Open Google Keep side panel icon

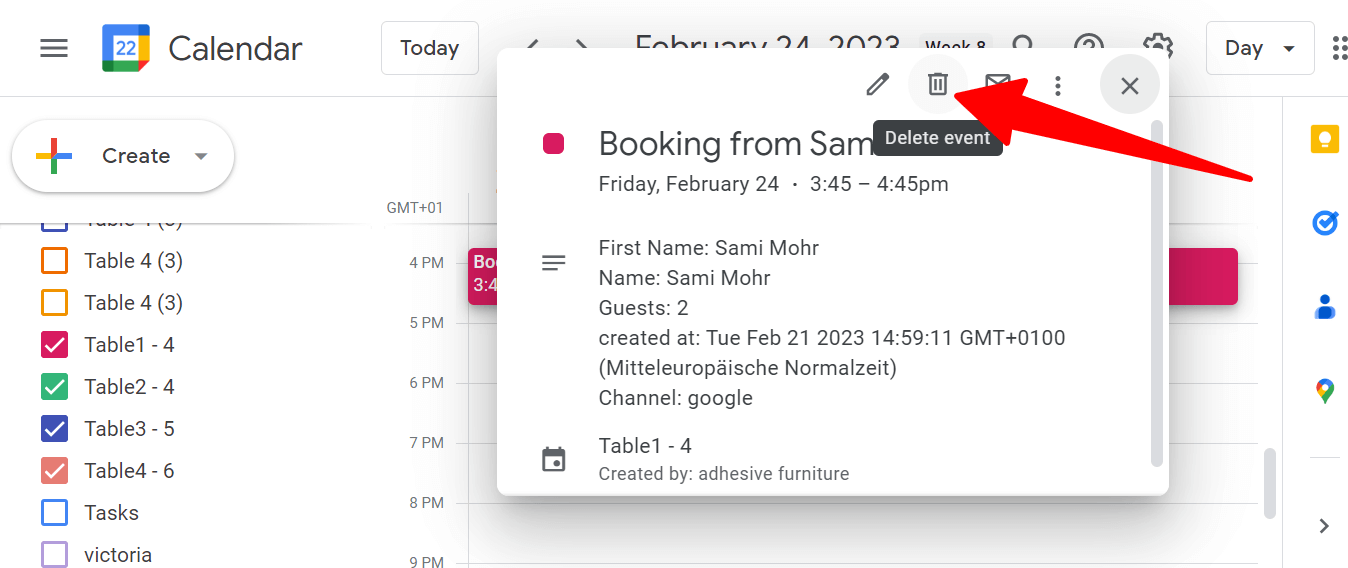1325,139
